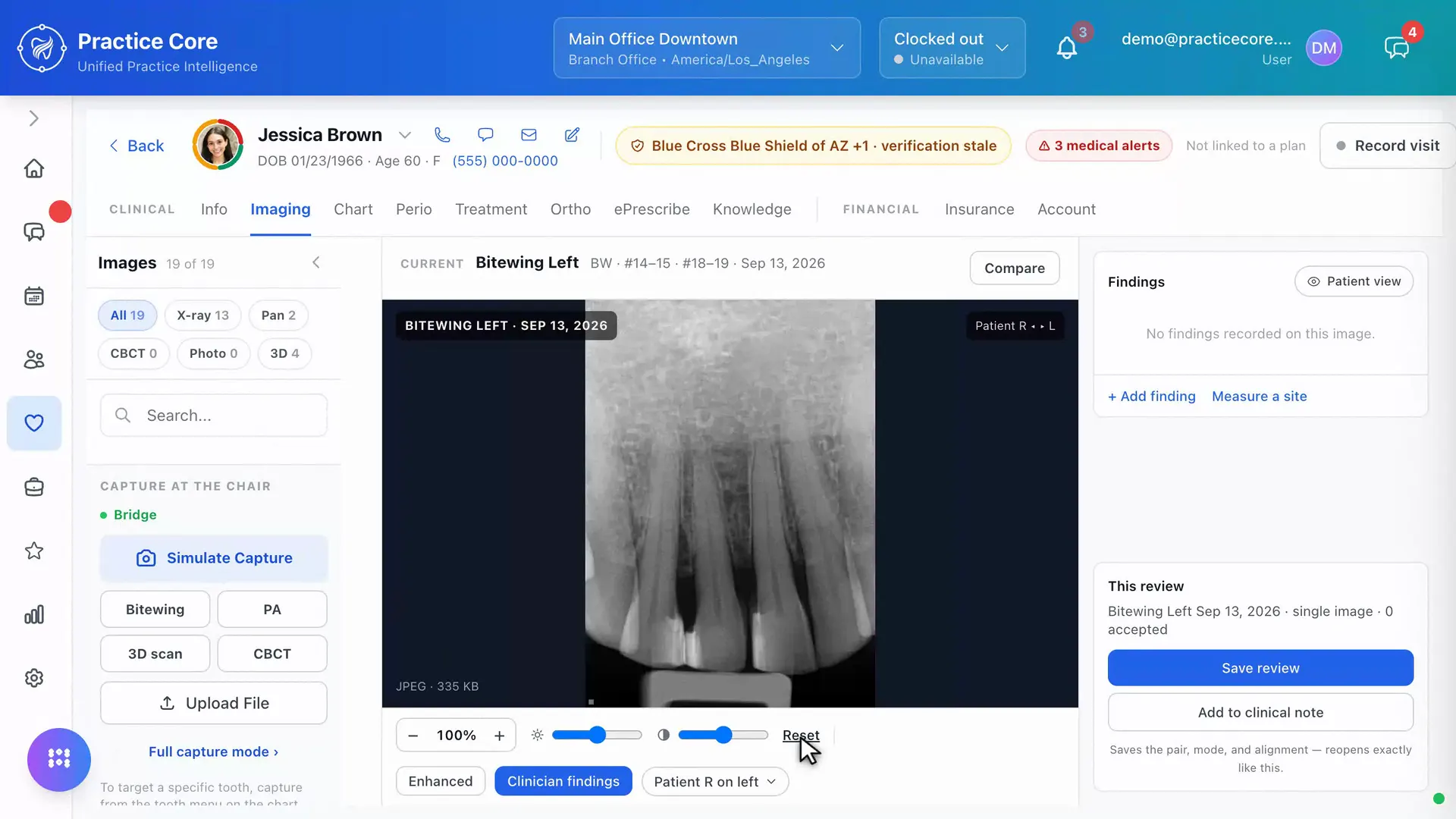This screenshot has width=1456, height=819.
Task: Collapse the Images panel chevron
Action: click(x=316, y=262)
